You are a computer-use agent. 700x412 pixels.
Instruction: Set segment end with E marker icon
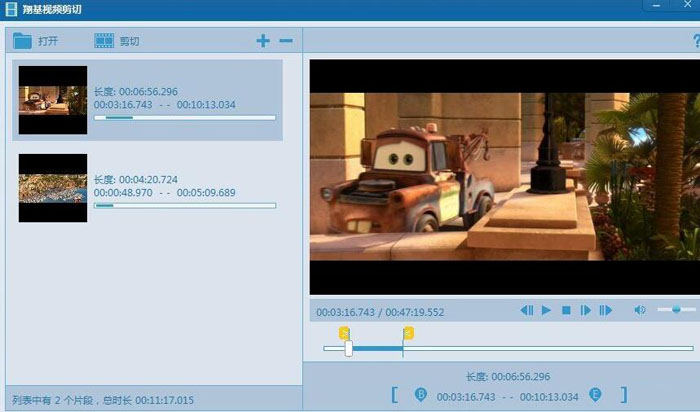point(595,395)
